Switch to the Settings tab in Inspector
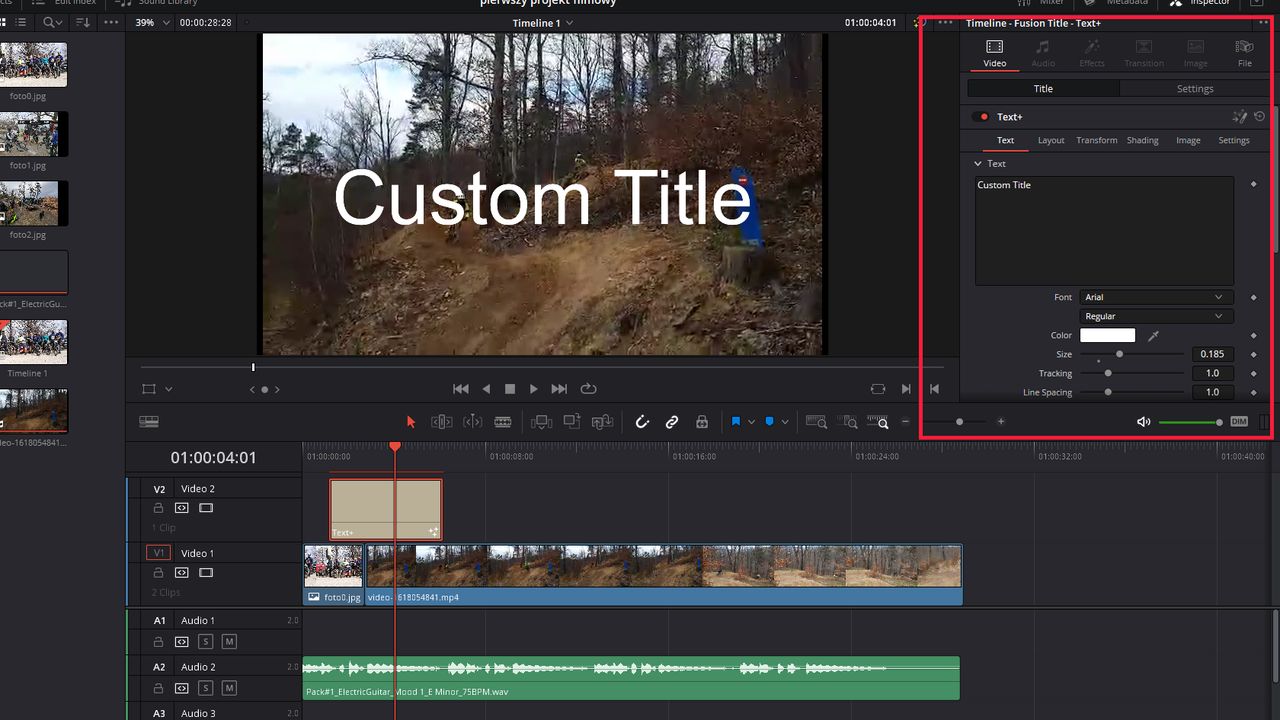1280x720 pixels. (x=1195, y=88)
